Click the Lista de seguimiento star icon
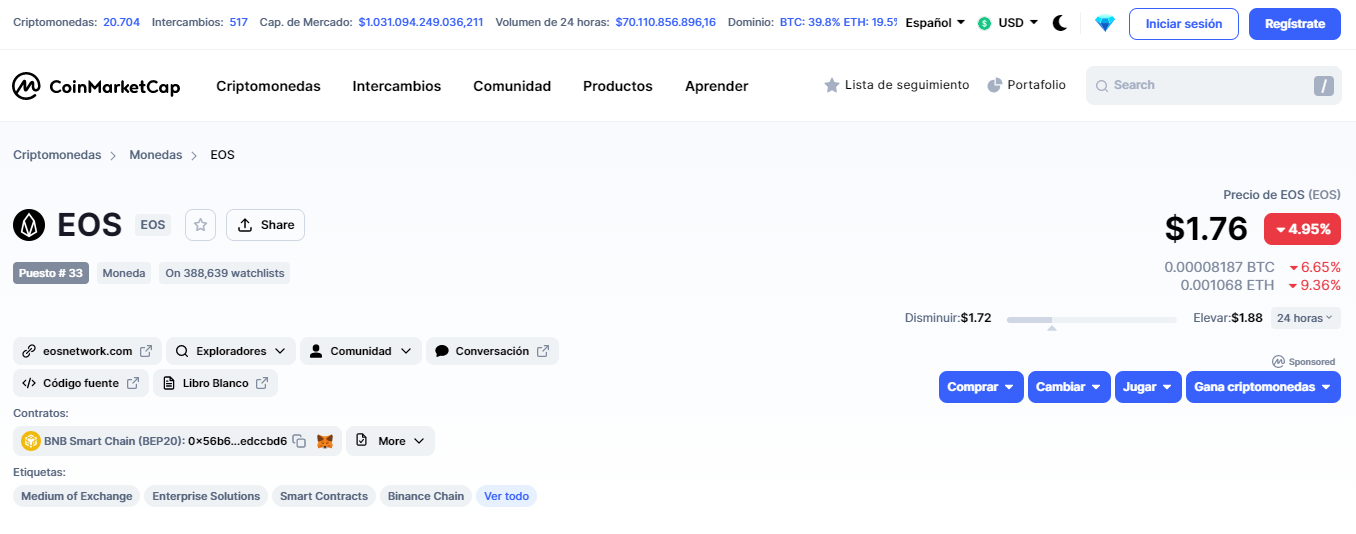The image size is (1356, 534). click(x=831, y=86)
